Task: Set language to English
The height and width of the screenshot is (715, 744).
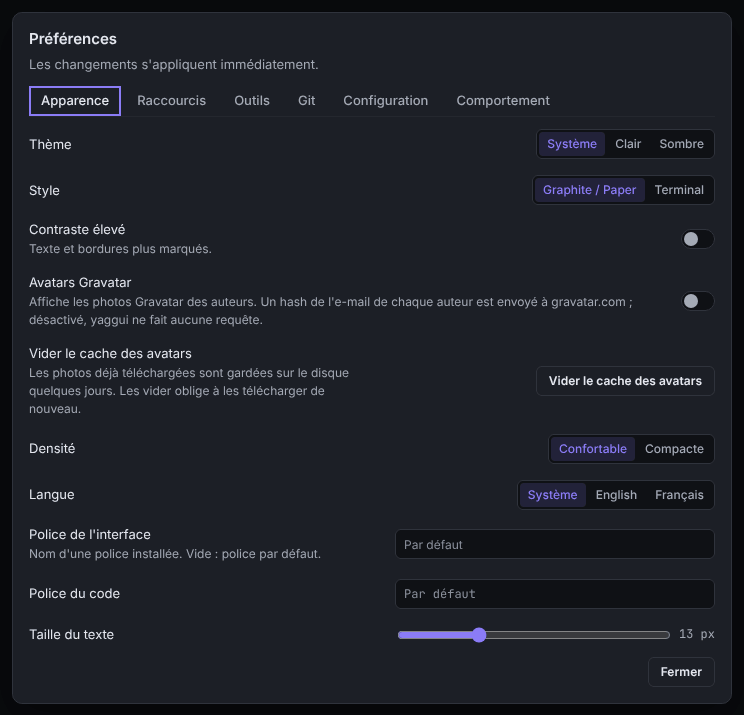Action: pyautogui.click(x=616, y=495)
